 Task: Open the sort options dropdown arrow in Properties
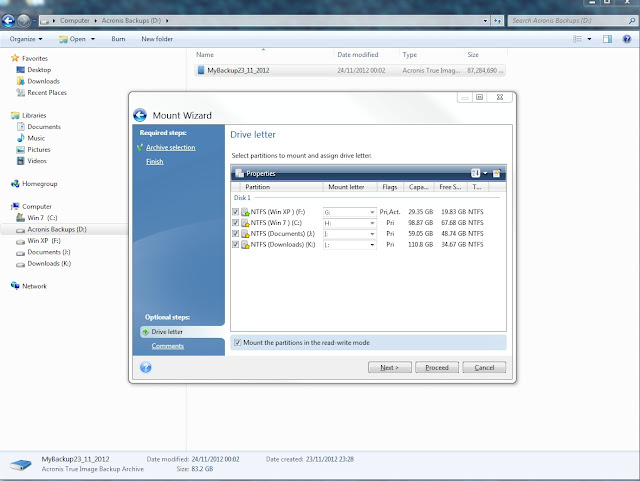485,173
